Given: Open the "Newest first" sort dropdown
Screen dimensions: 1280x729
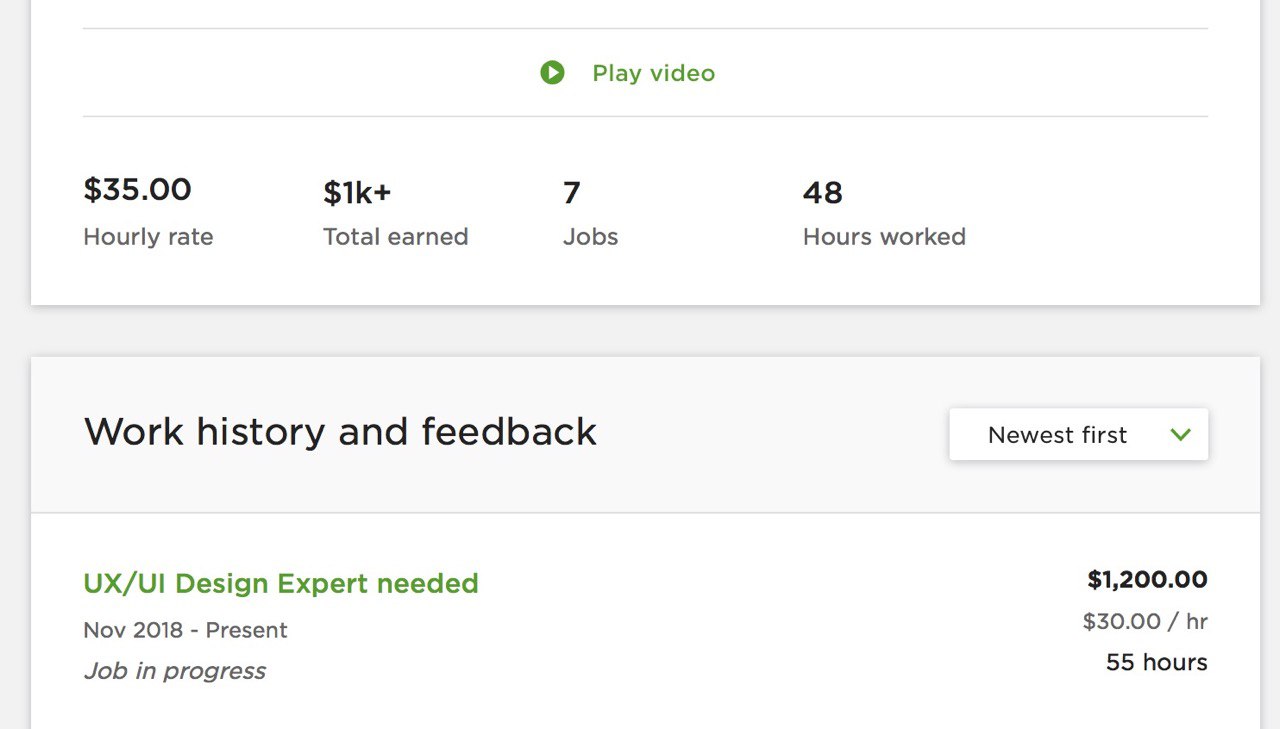Looking at the screenshot, I should point(1078,435).
